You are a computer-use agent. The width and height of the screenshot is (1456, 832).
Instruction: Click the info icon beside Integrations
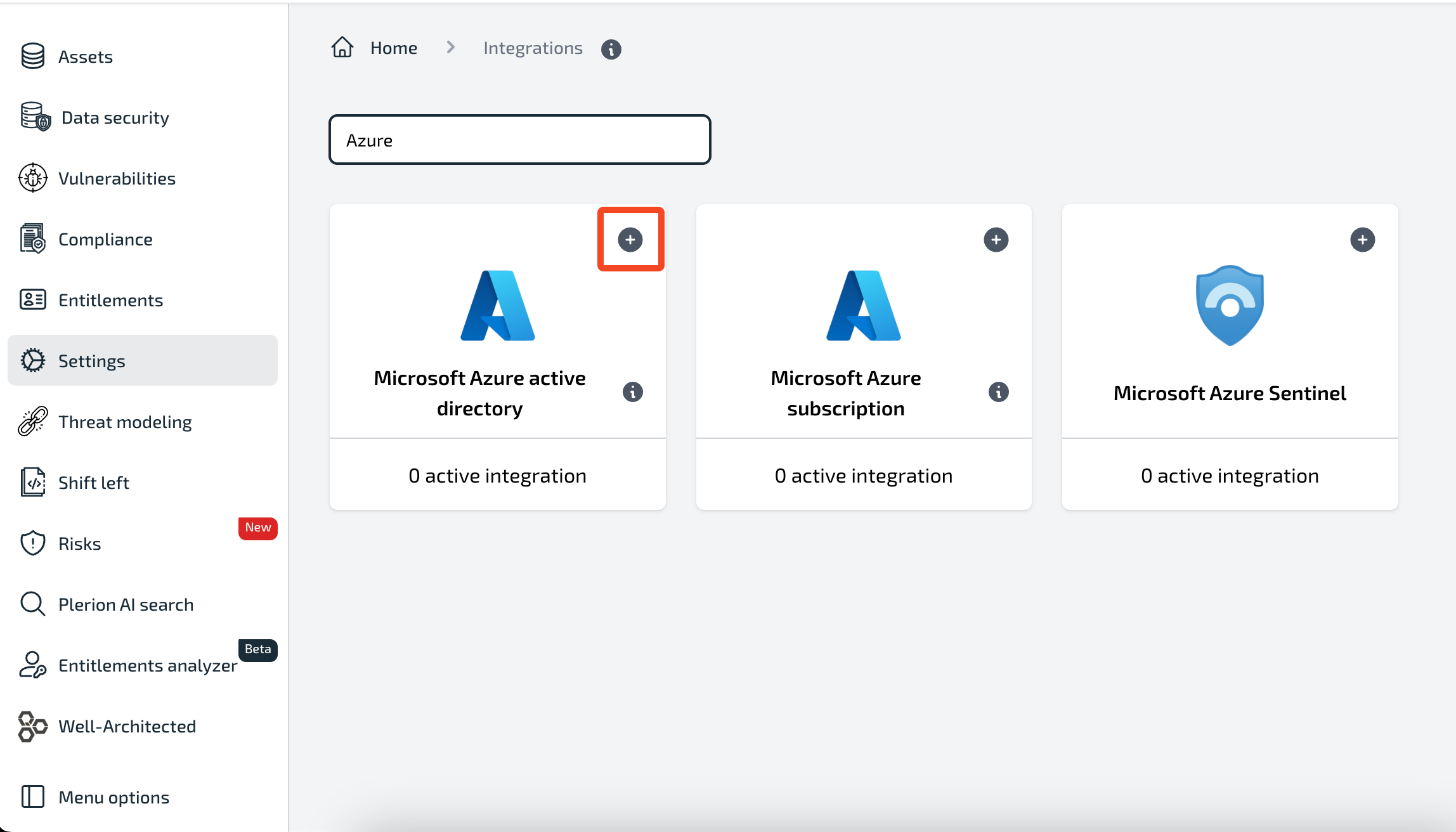[x=611, y=49]
